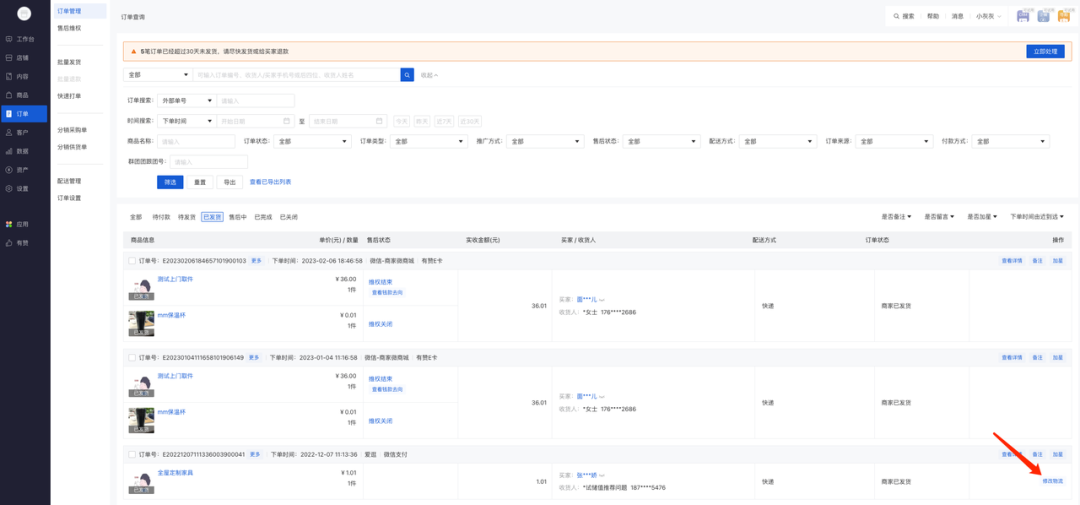Open the 下单时间 time search dropdown

tap(187, 121)
